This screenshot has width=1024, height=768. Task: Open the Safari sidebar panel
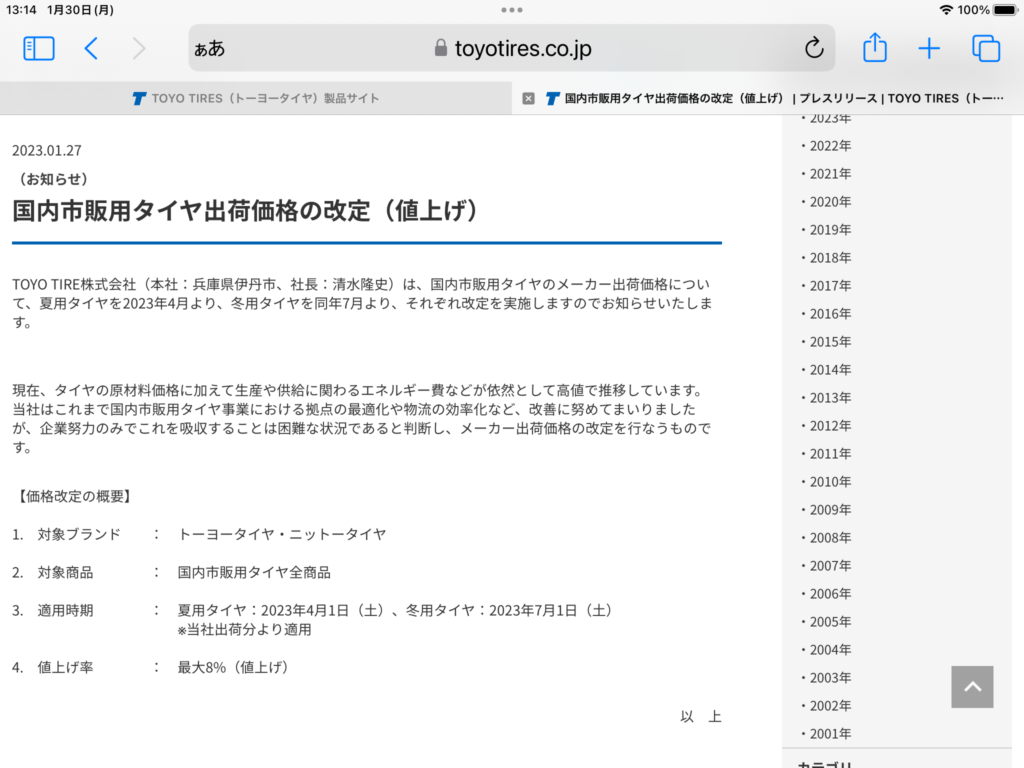39,48
